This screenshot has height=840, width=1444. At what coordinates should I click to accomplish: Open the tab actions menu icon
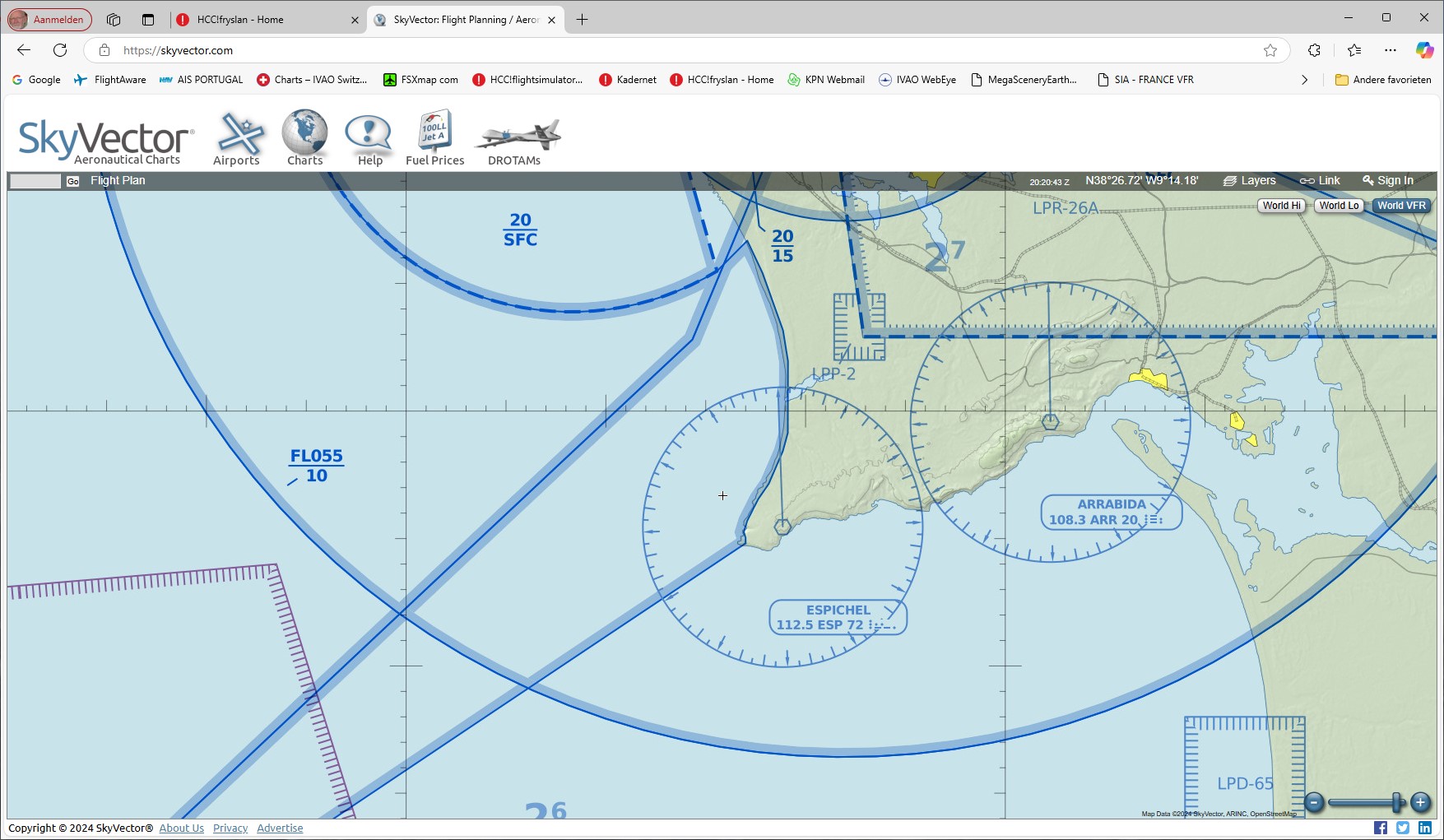(x=148, y=20)
